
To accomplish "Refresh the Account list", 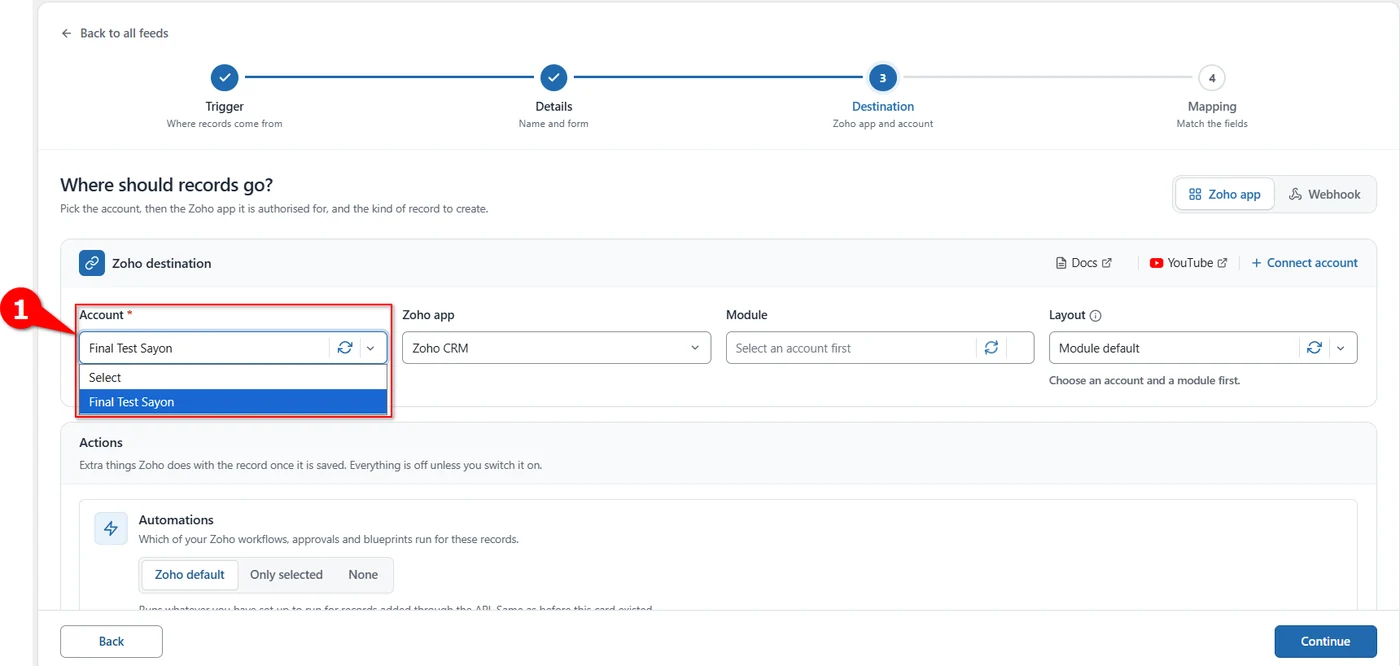I will coord(345,348).
